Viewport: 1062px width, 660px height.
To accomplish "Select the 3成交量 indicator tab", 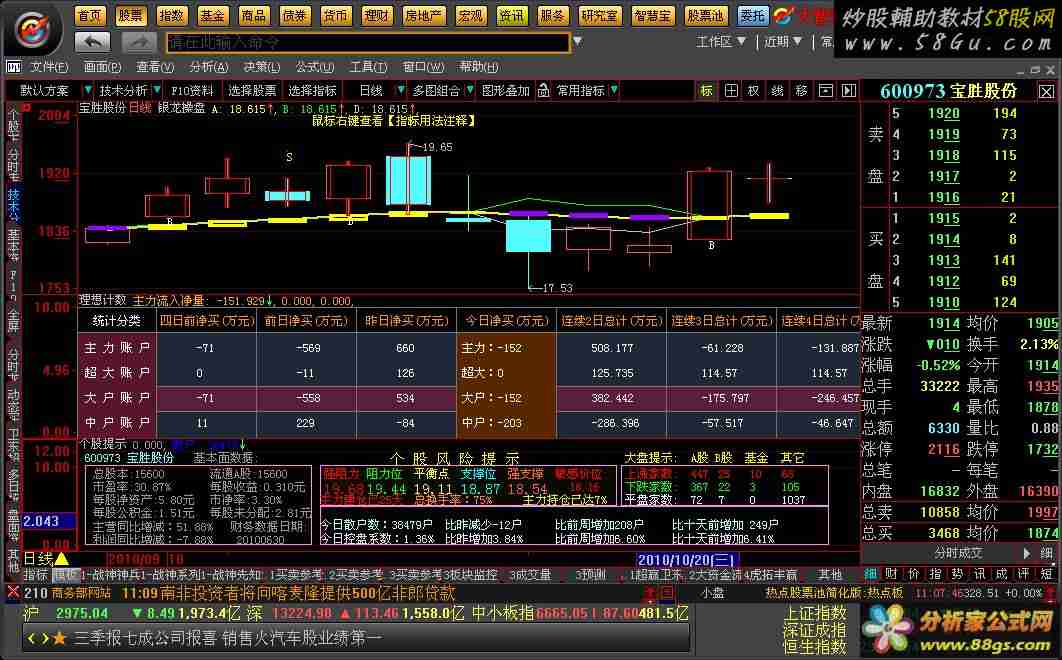I will click(x=530, y=575).
